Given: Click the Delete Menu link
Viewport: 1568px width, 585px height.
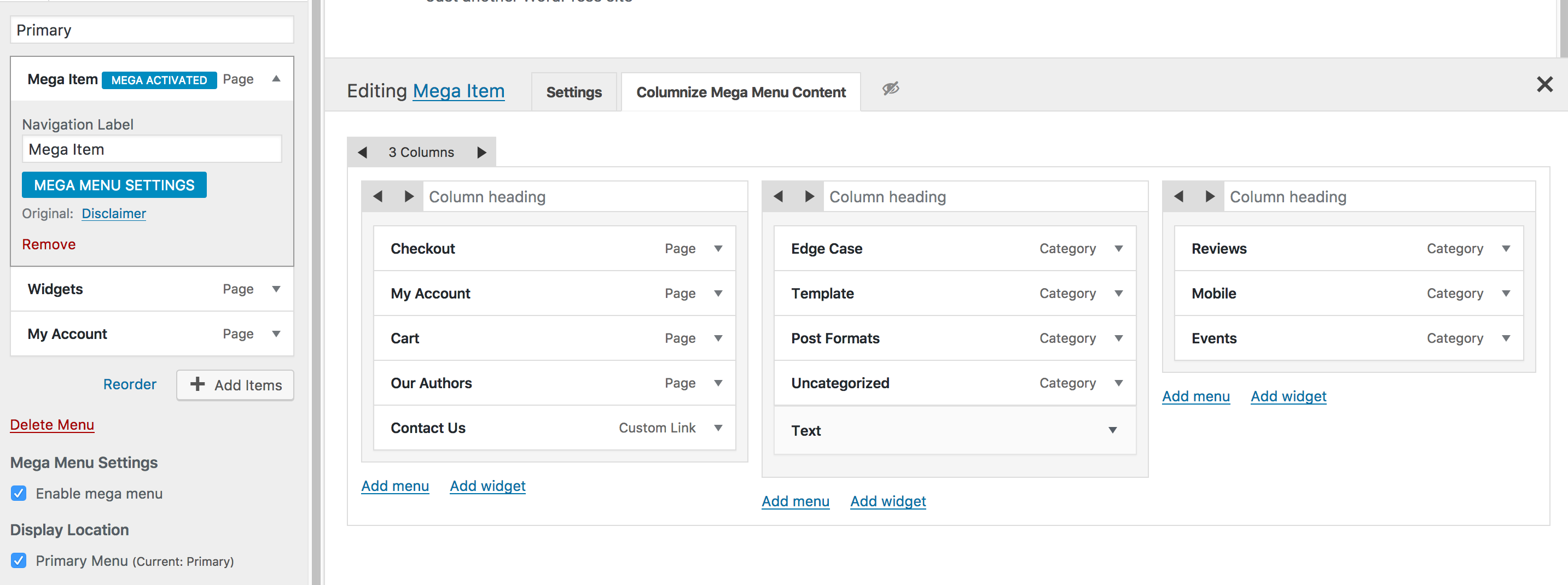Looking at the screenshot, I should (x=53, y=424).
